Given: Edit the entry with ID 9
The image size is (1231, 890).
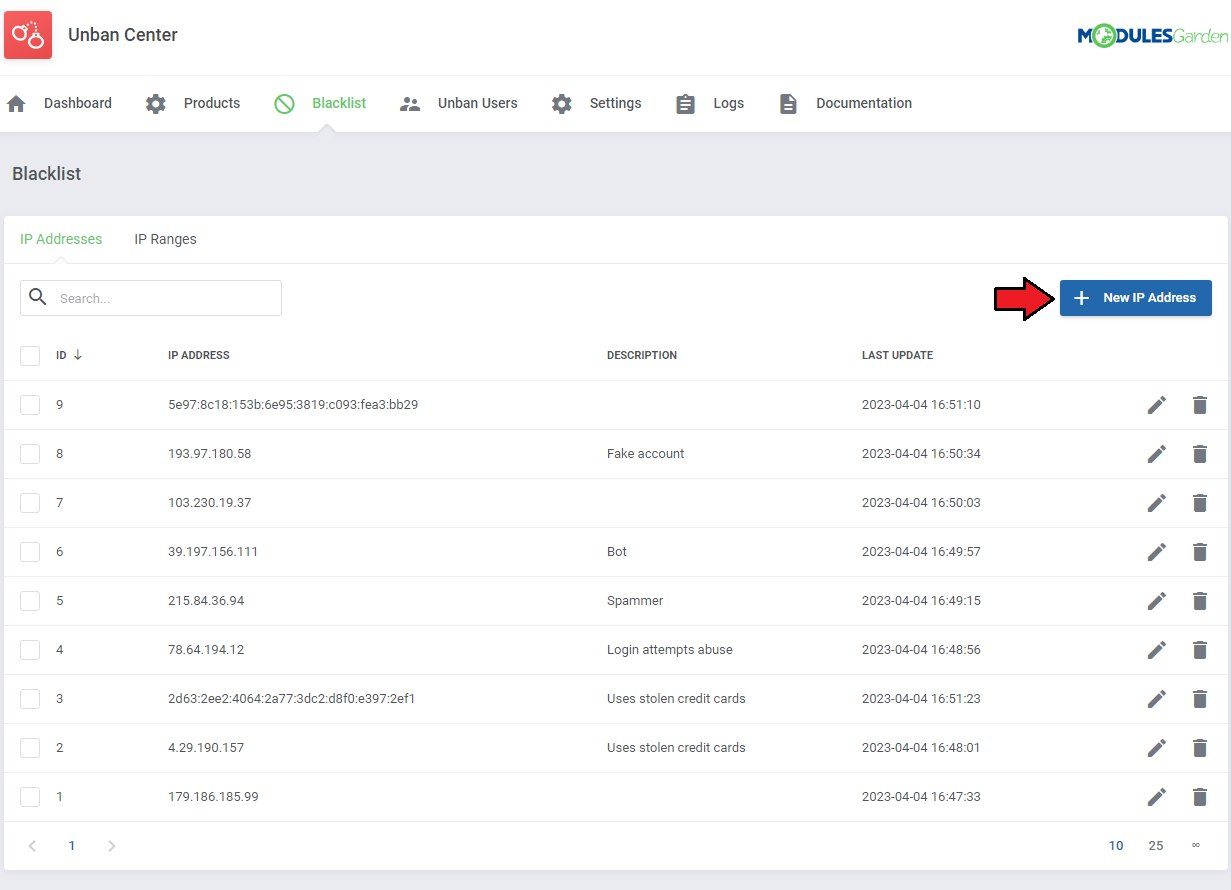Looking at the screenshot, I should (x=1157, y=405).
